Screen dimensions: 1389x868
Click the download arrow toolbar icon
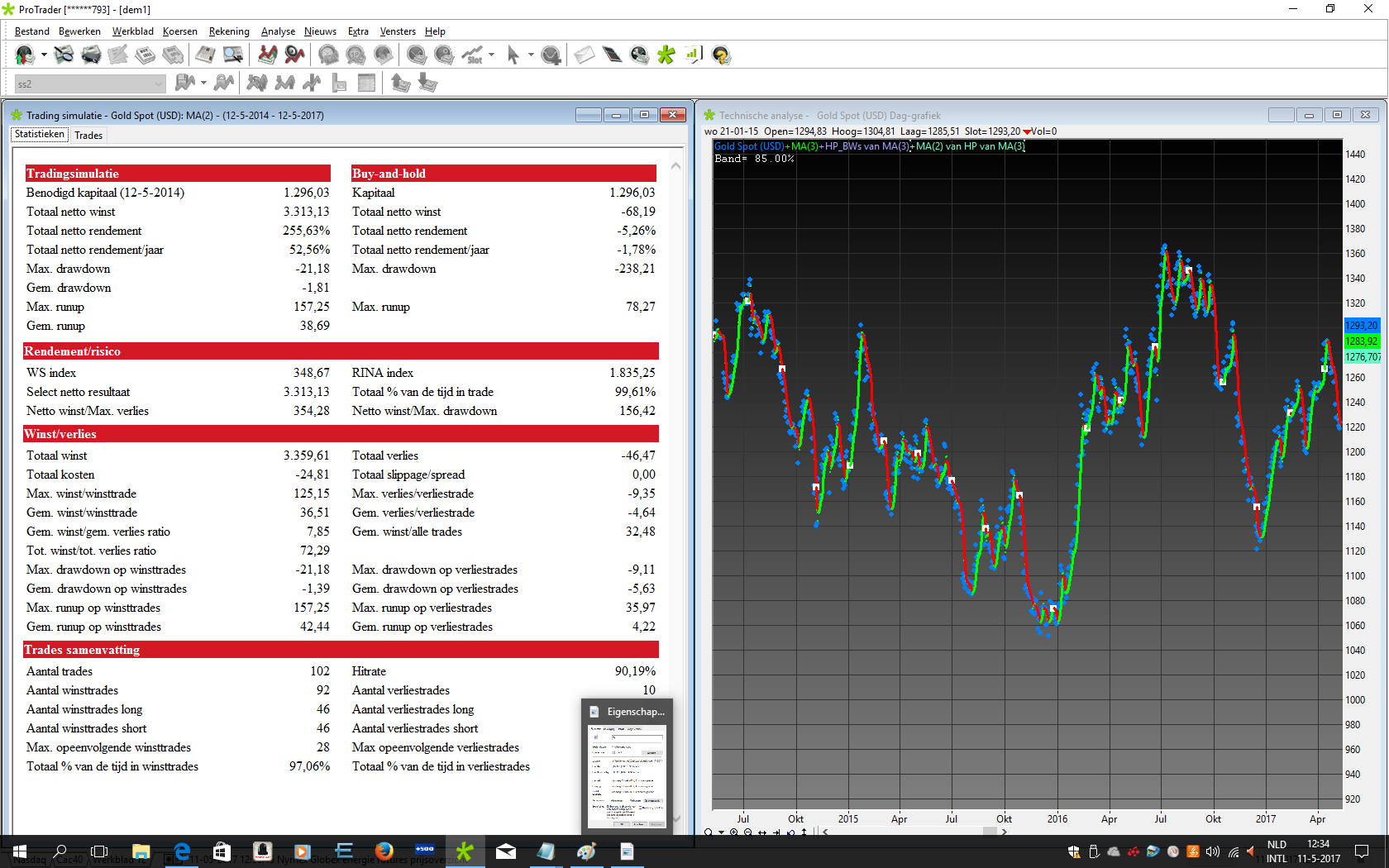pyautogui.click(x=427, y=83)
